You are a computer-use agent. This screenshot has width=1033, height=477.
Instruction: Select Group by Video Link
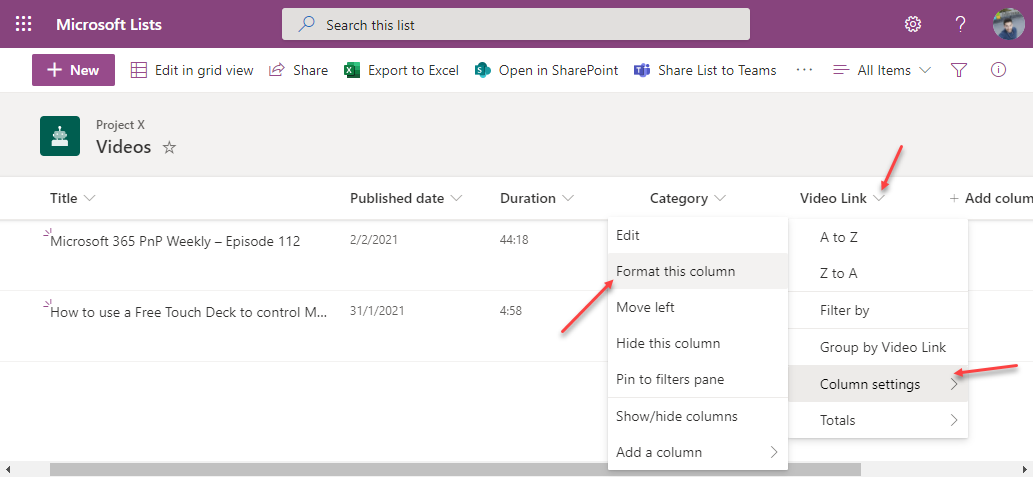click(882, 347)
